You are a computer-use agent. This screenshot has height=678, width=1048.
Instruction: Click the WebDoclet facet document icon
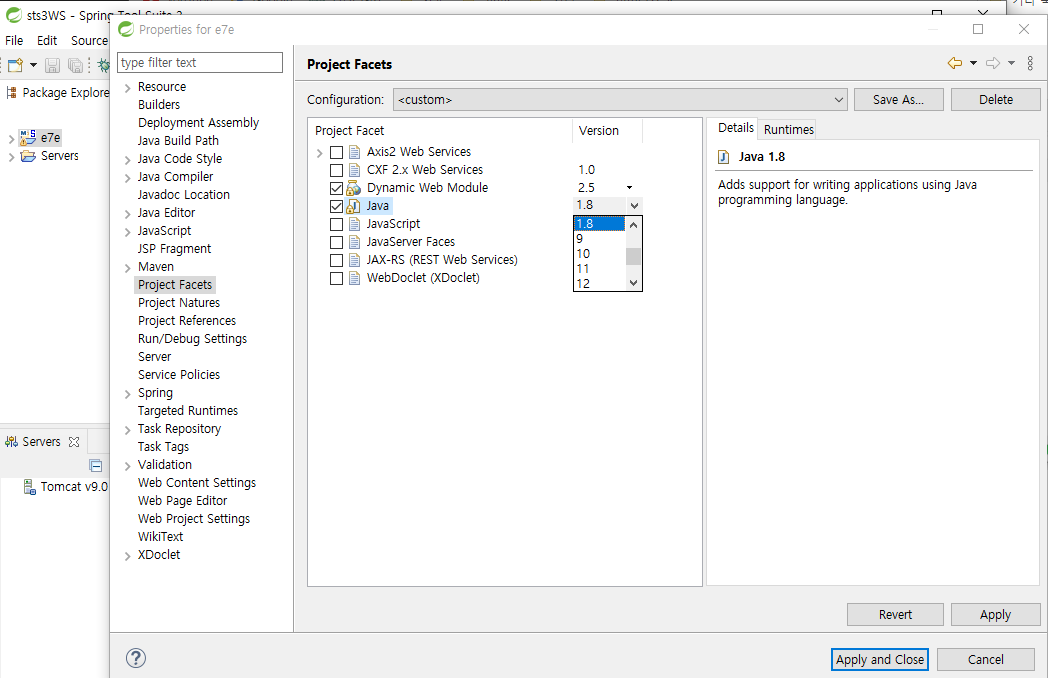pos(354,278)
